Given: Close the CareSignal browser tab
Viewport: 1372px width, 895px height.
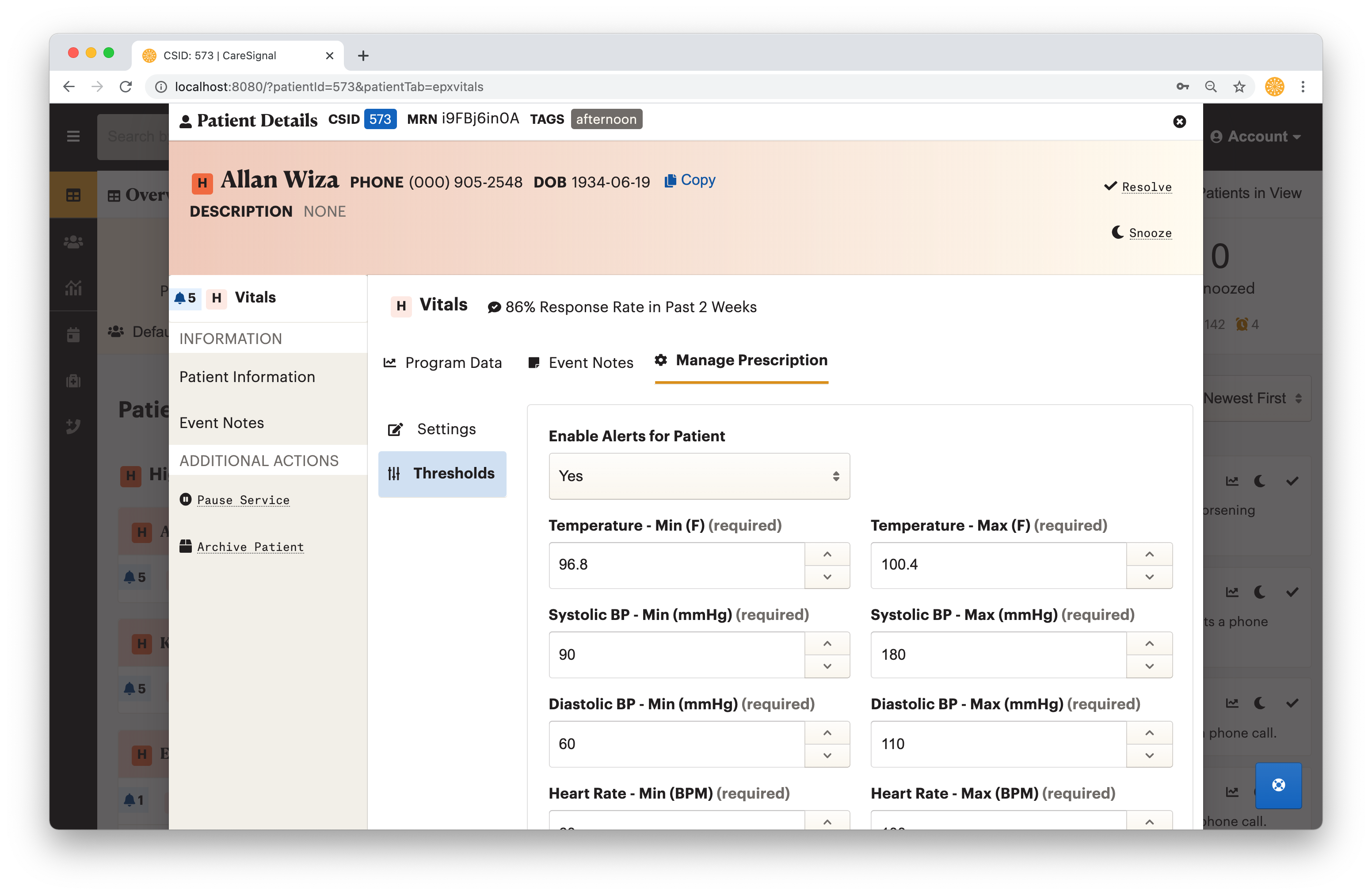Looking at the screenshot, I should (x=330, y=56).
